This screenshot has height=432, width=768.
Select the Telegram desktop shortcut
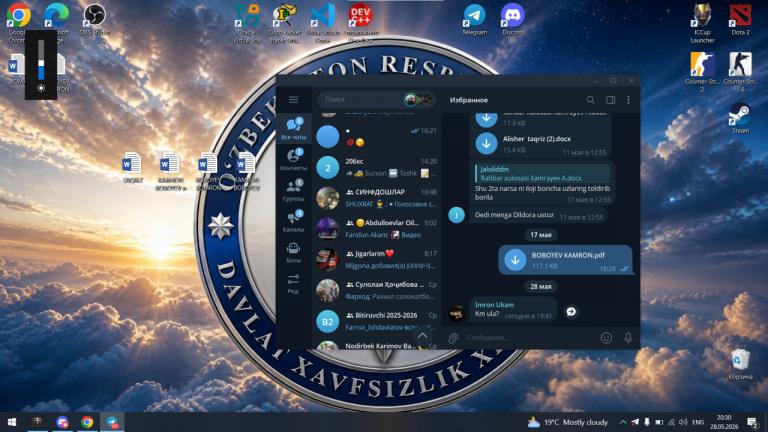point(474,20)
